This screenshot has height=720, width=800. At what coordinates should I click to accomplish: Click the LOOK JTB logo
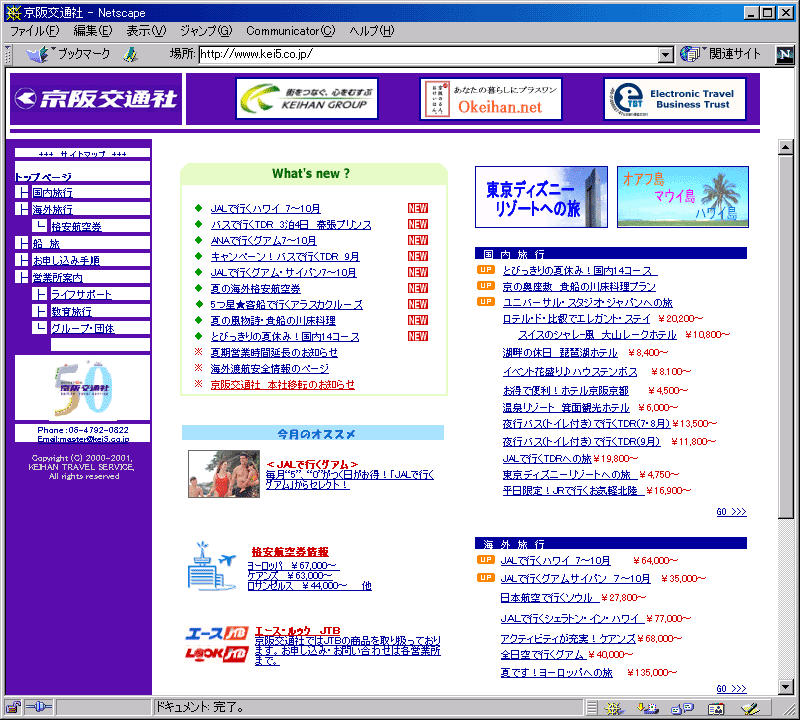tap(217, 654)
